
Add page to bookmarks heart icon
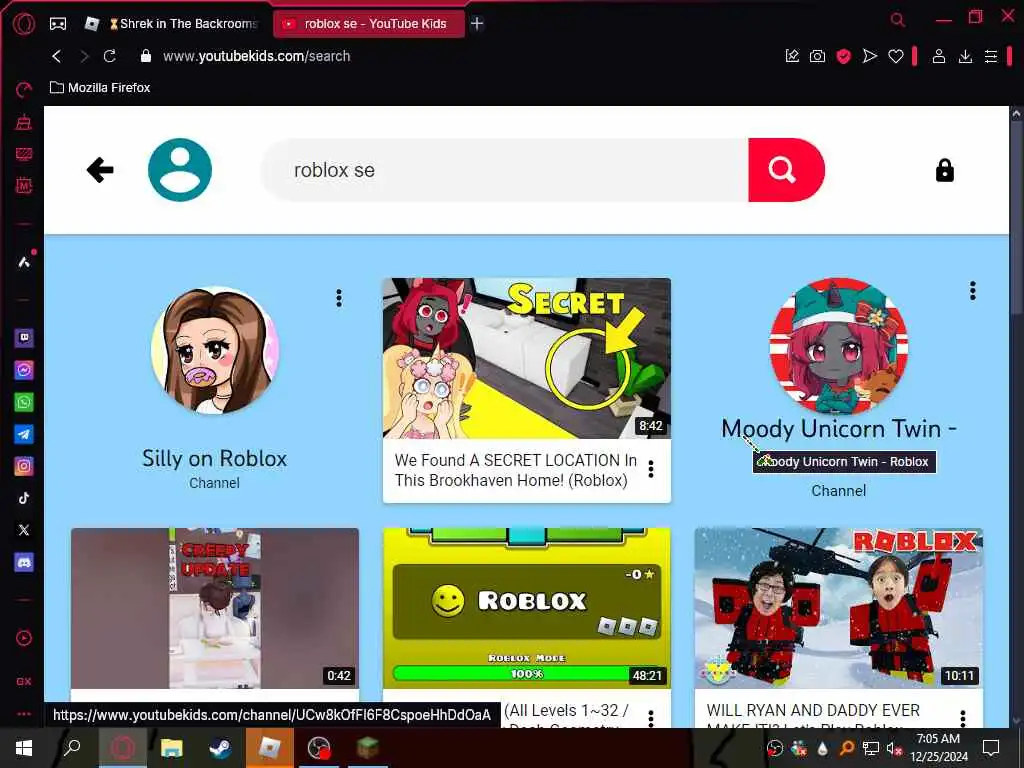coord(895,57)
